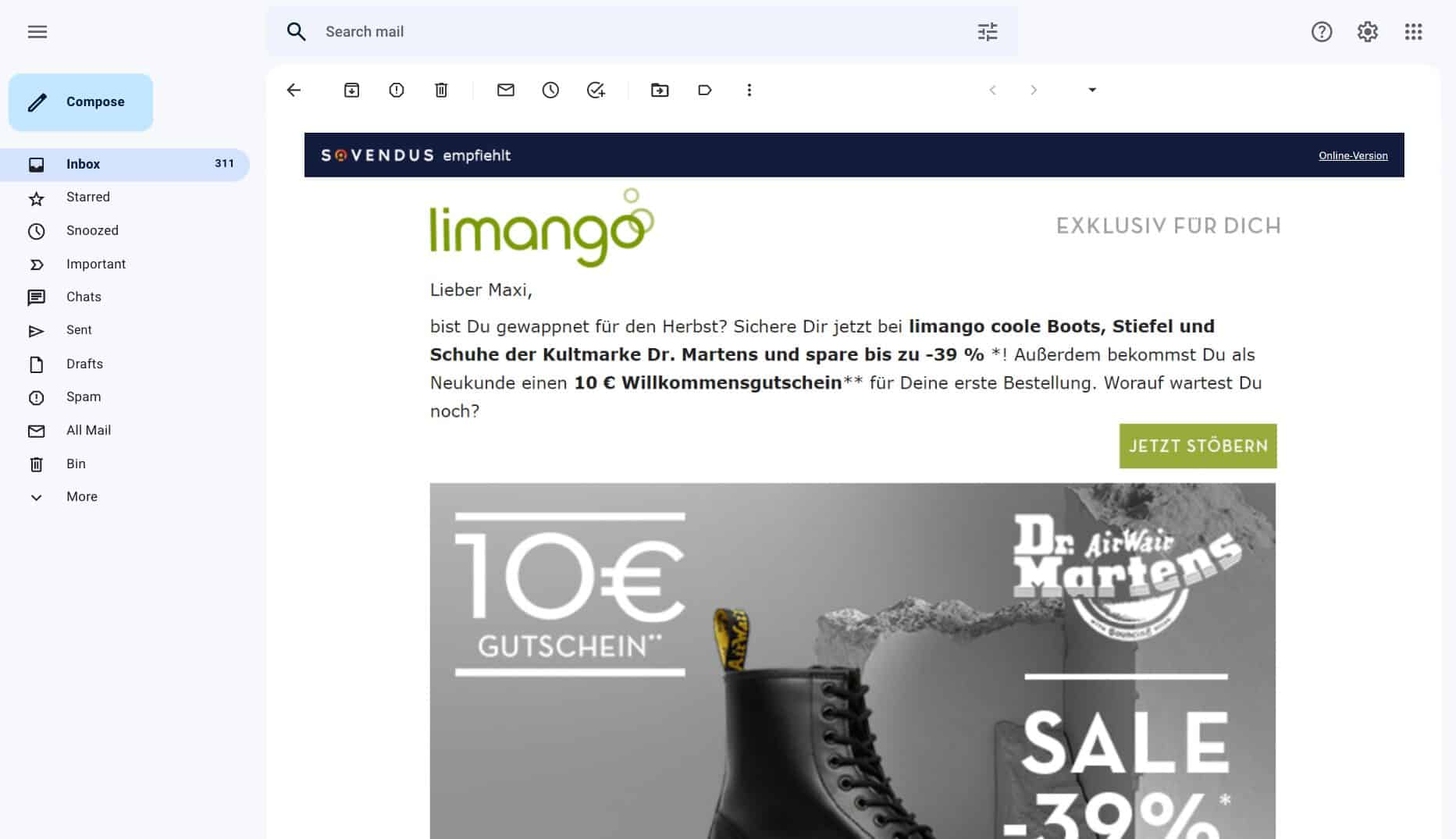Show the search filter options
The width and height of the screenshot is (1456, 839).
988,32
